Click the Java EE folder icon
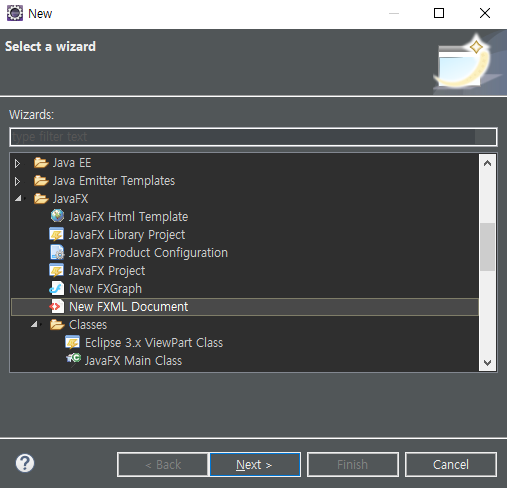 pyautogui.click(x=41, y=163)
